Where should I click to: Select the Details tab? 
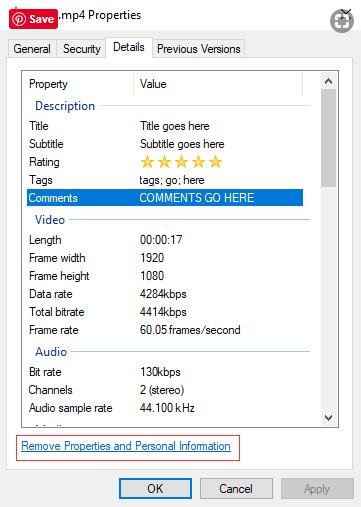tap(129, 47)
